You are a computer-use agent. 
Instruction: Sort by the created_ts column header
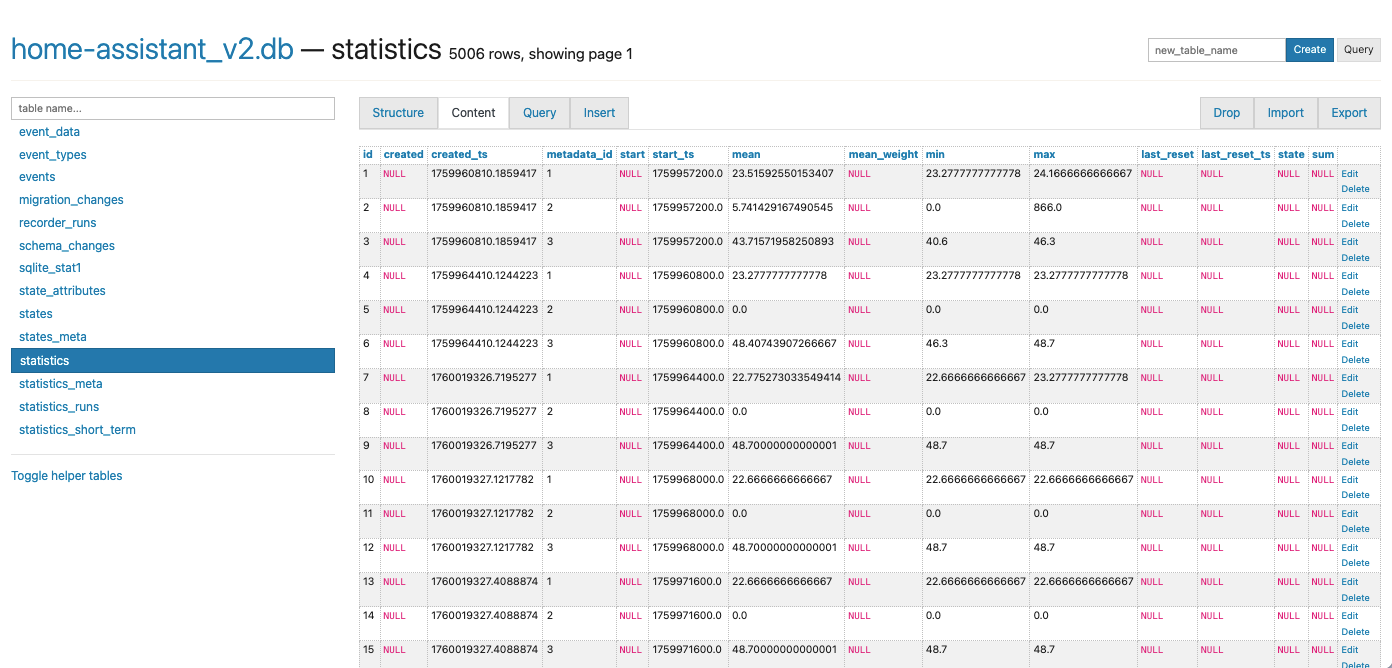point(459,155)
